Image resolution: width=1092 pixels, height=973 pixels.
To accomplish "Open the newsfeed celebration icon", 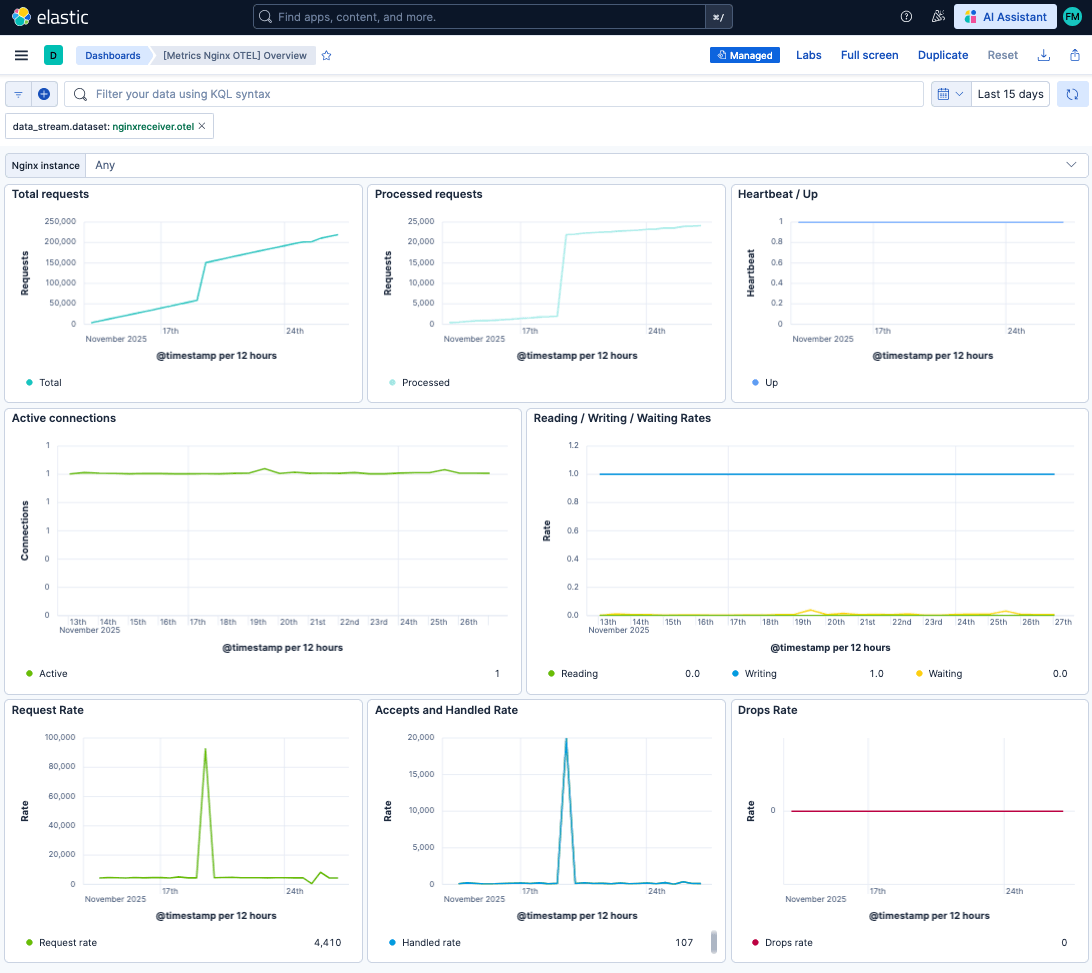I will point(937,17).
